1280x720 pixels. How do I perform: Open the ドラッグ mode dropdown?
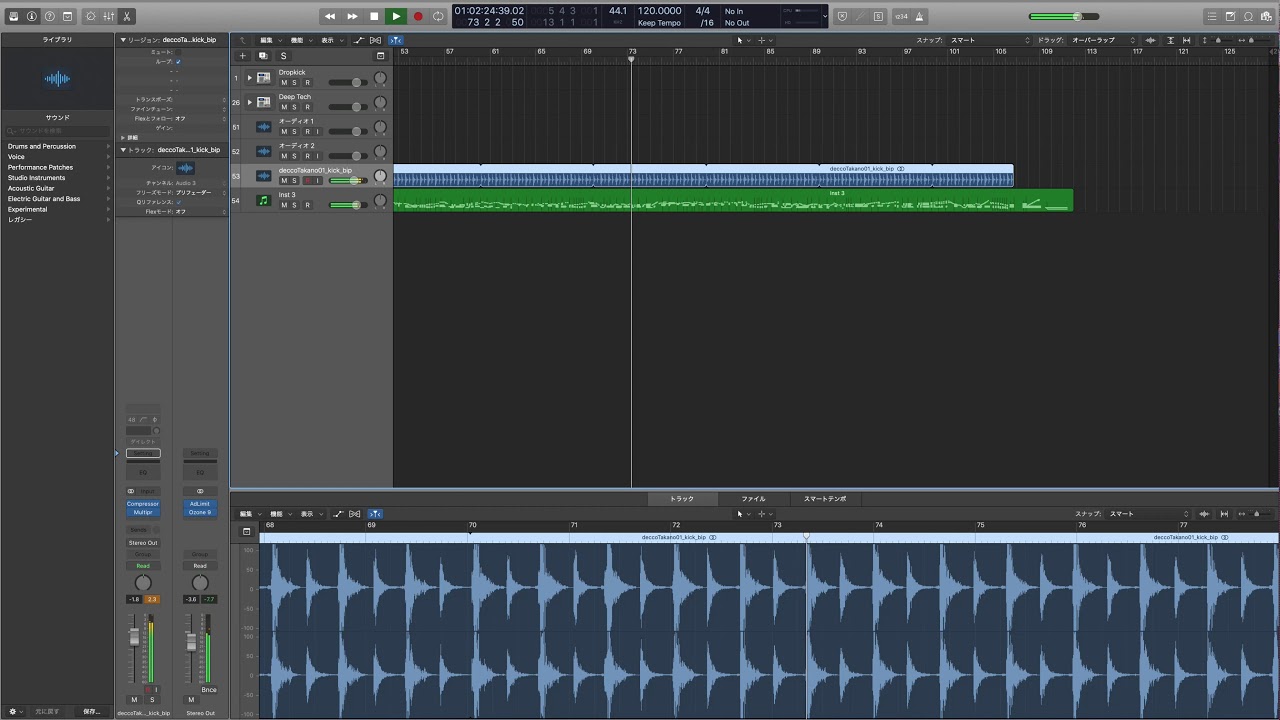1103,40
